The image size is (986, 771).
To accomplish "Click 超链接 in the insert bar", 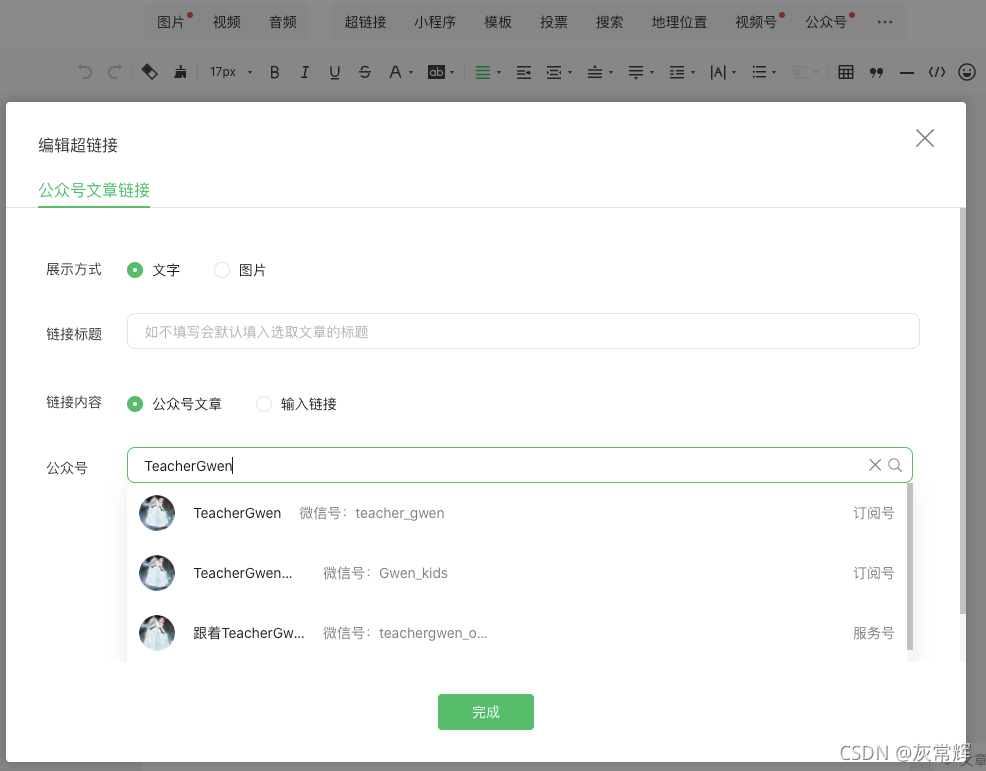I will coord(365,22).
